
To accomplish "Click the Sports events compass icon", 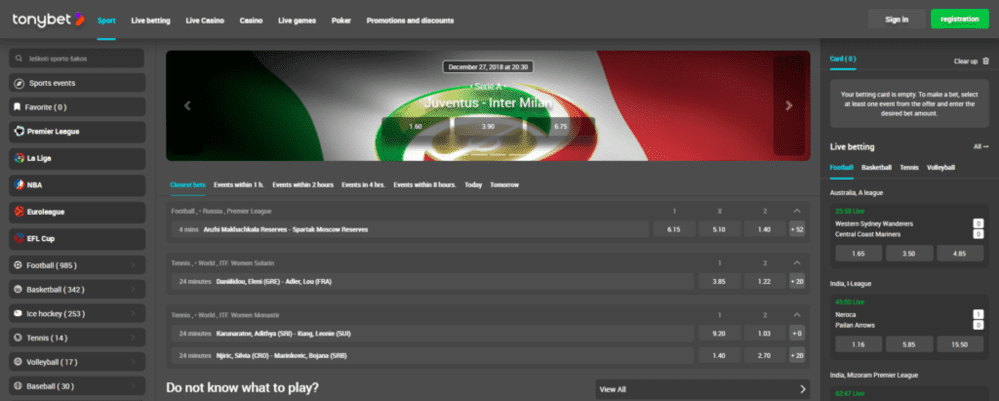I will click(19, 83).
